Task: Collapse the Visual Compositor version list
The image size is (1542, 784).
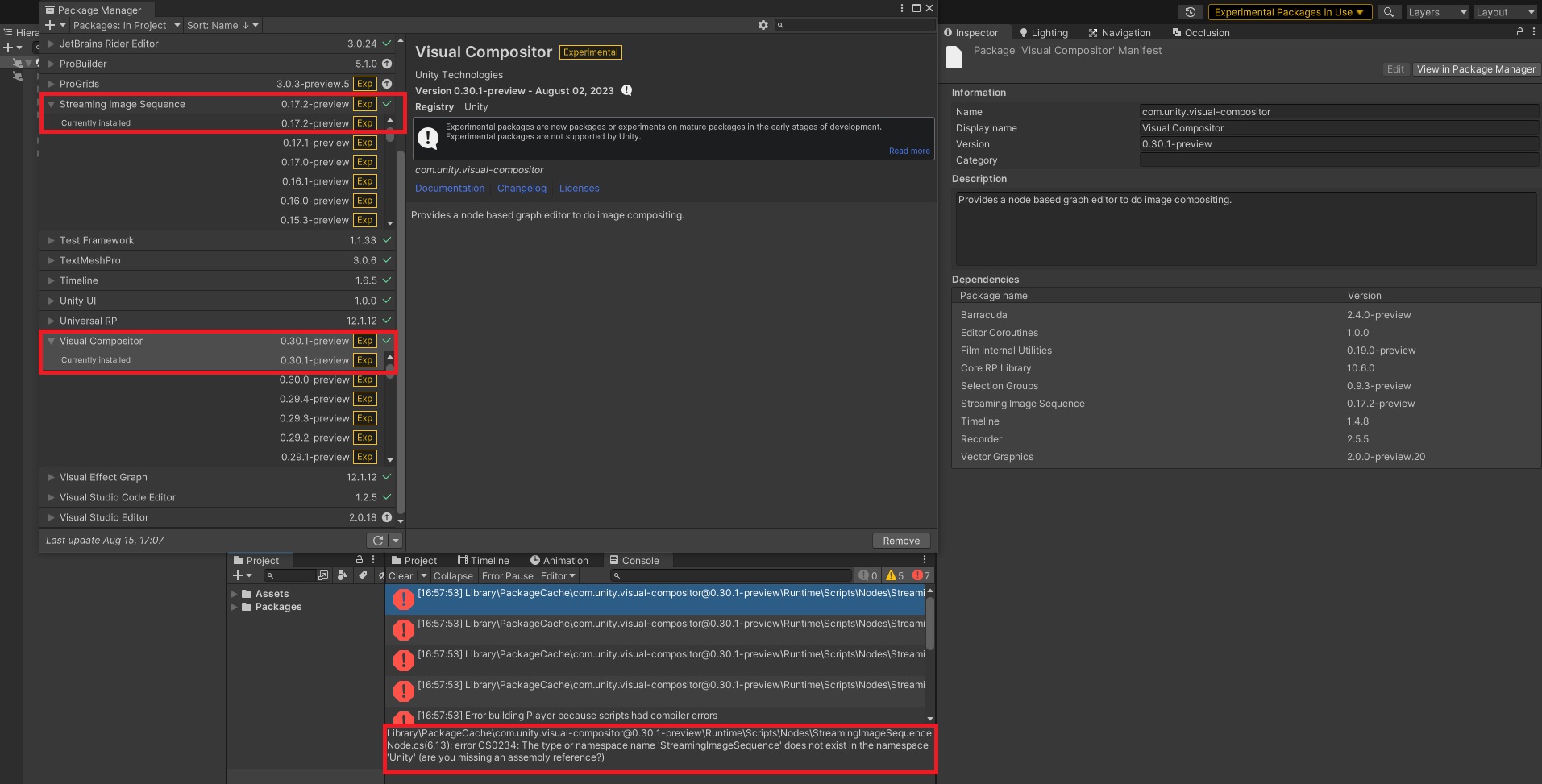Action: 51,341
